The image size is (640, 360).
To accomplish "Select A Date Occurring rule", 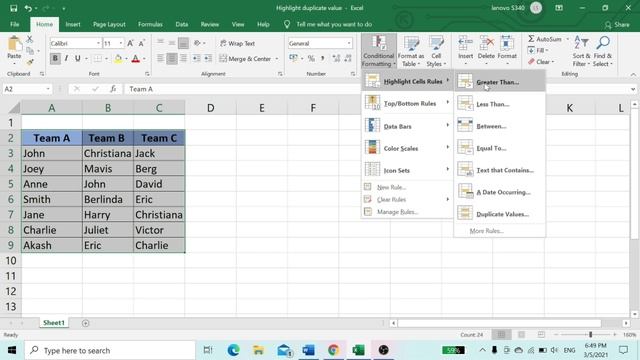I will click(x=500, y=192).
